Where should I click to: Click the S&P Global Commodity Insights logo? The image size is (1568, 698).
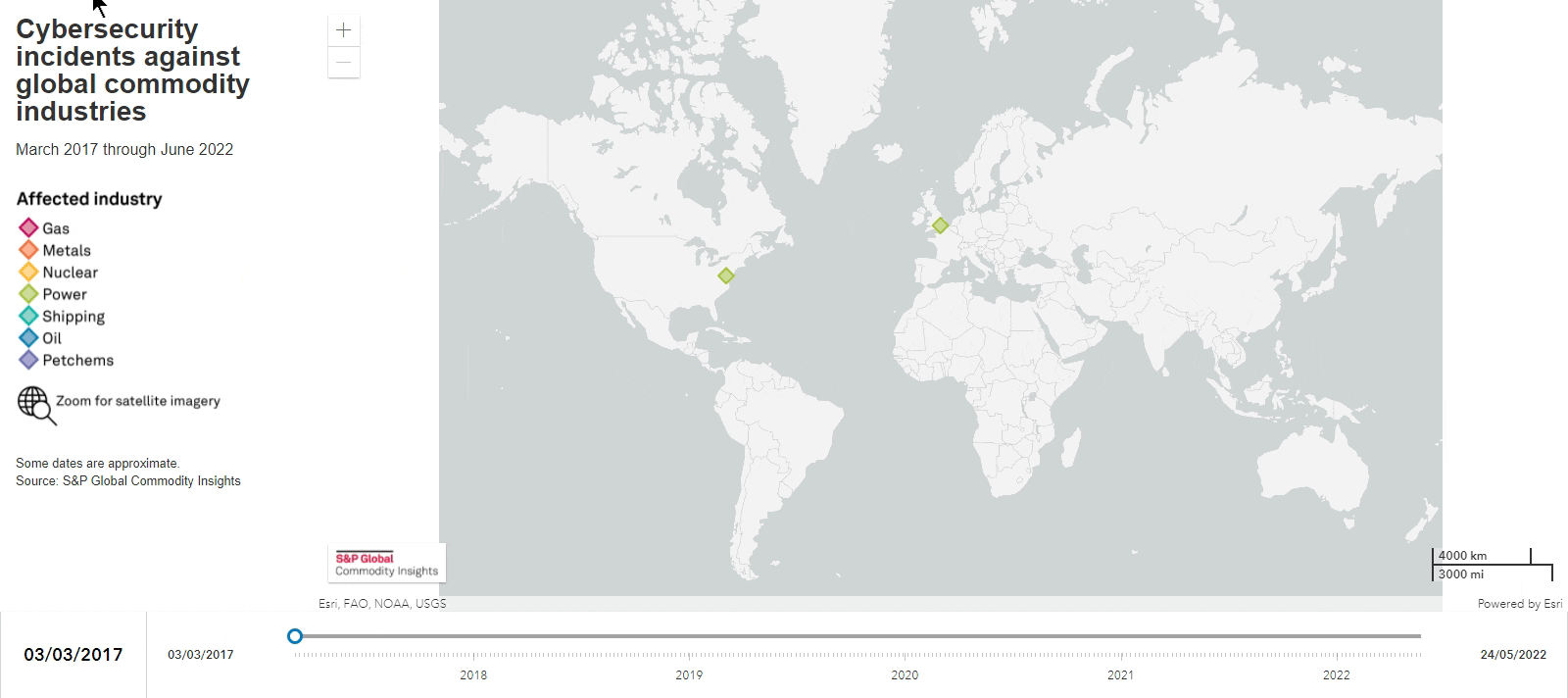click(x=386, y=564)
